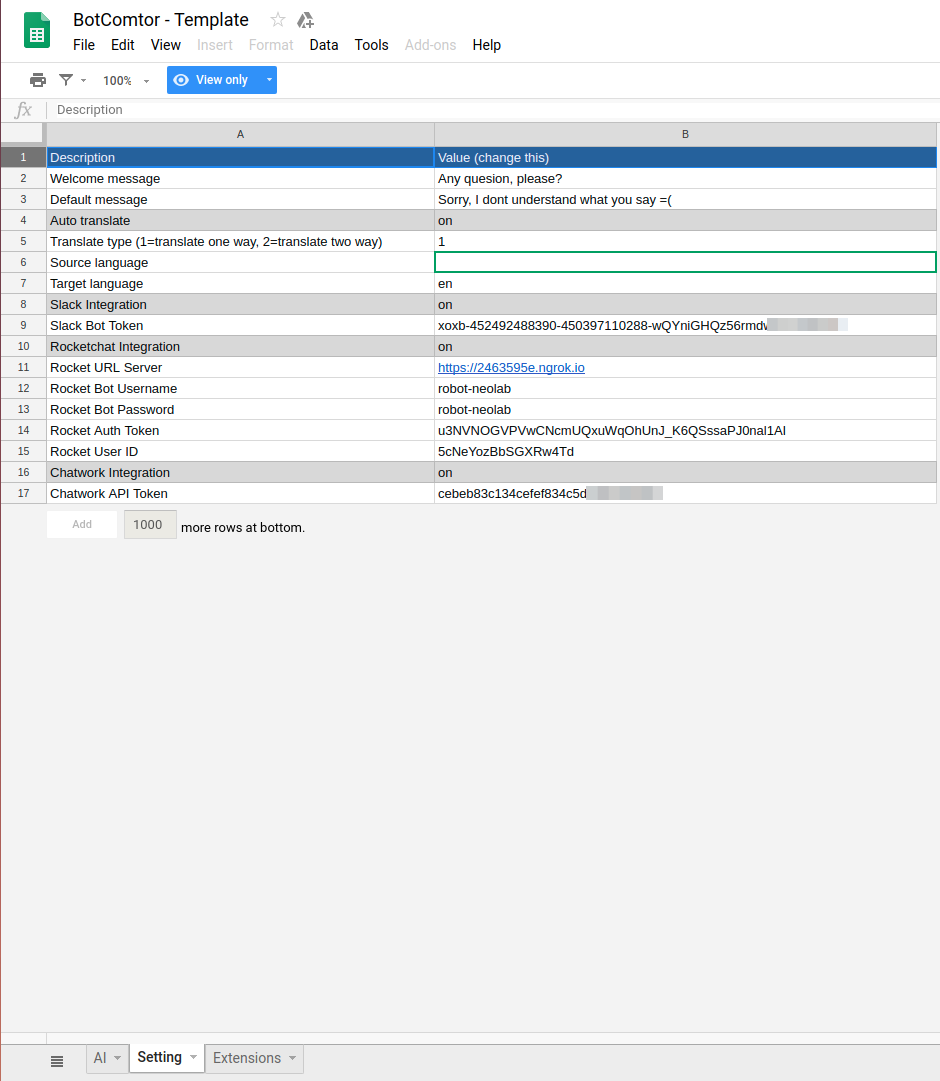This screenshot has height=1081, width=940.
Task: Select the 5cNeYozBbSGXRw4Td user ID cell
Action: click(x=686, y=452)
